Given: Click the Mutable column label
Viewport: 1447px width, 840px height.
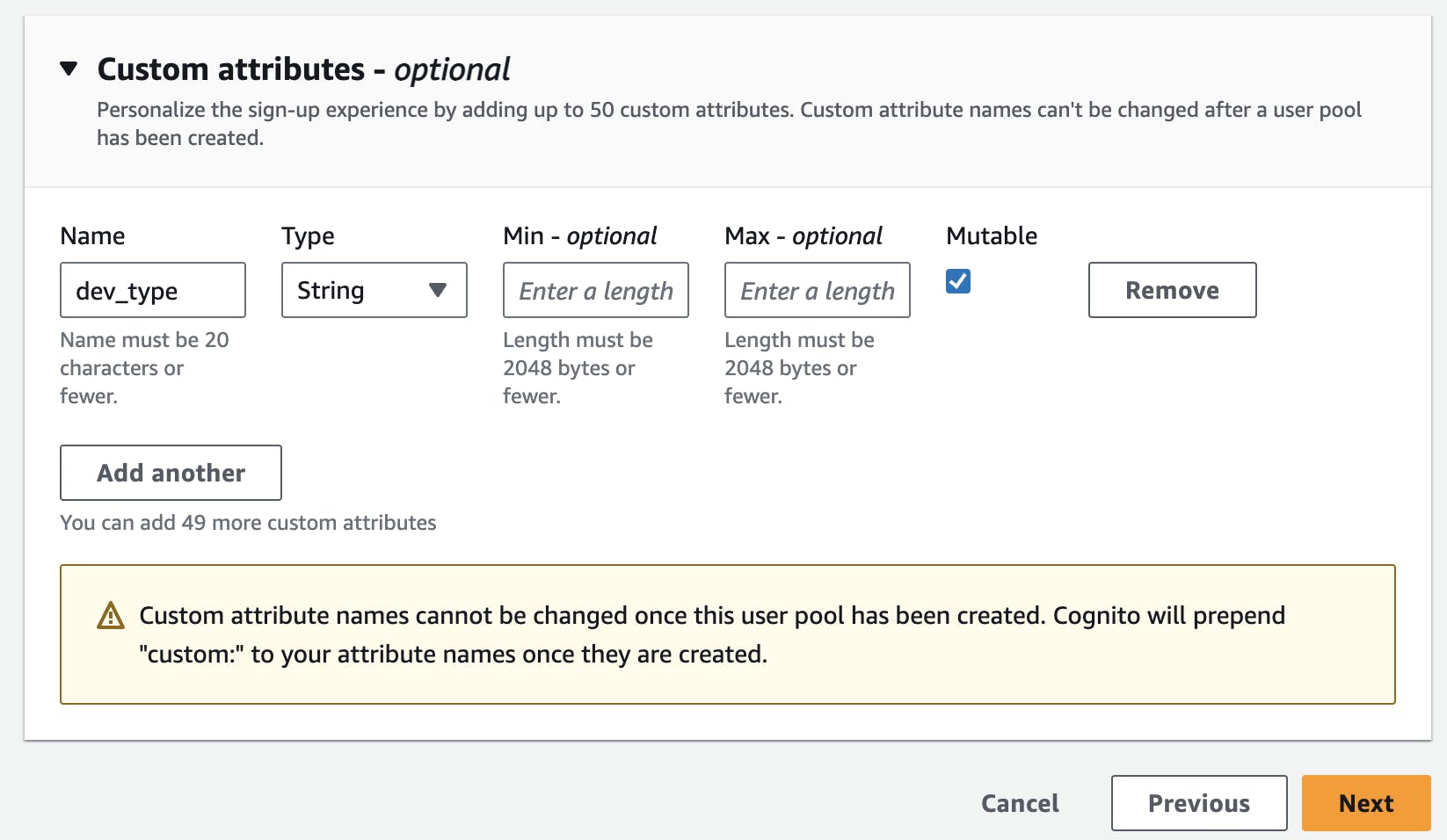Looking at the screenshot, I should (992, 235).
